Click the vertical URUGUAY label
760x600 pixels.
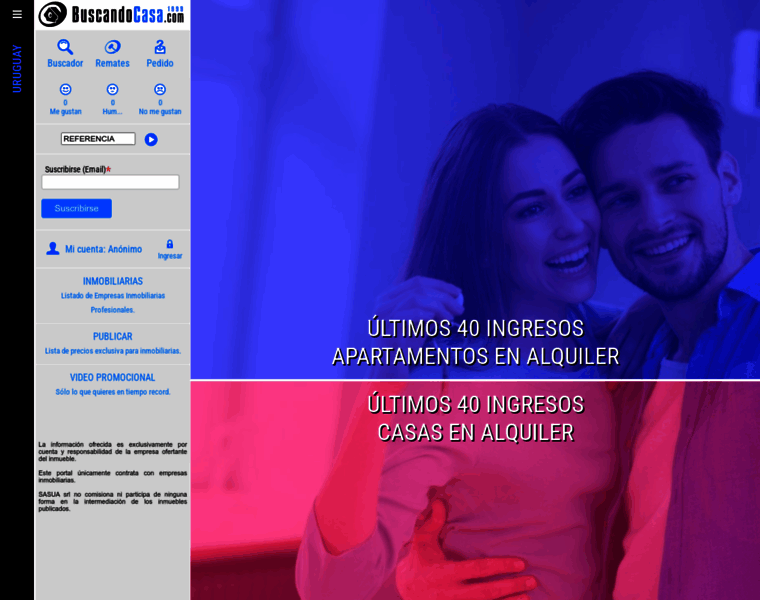click(17, 68)
